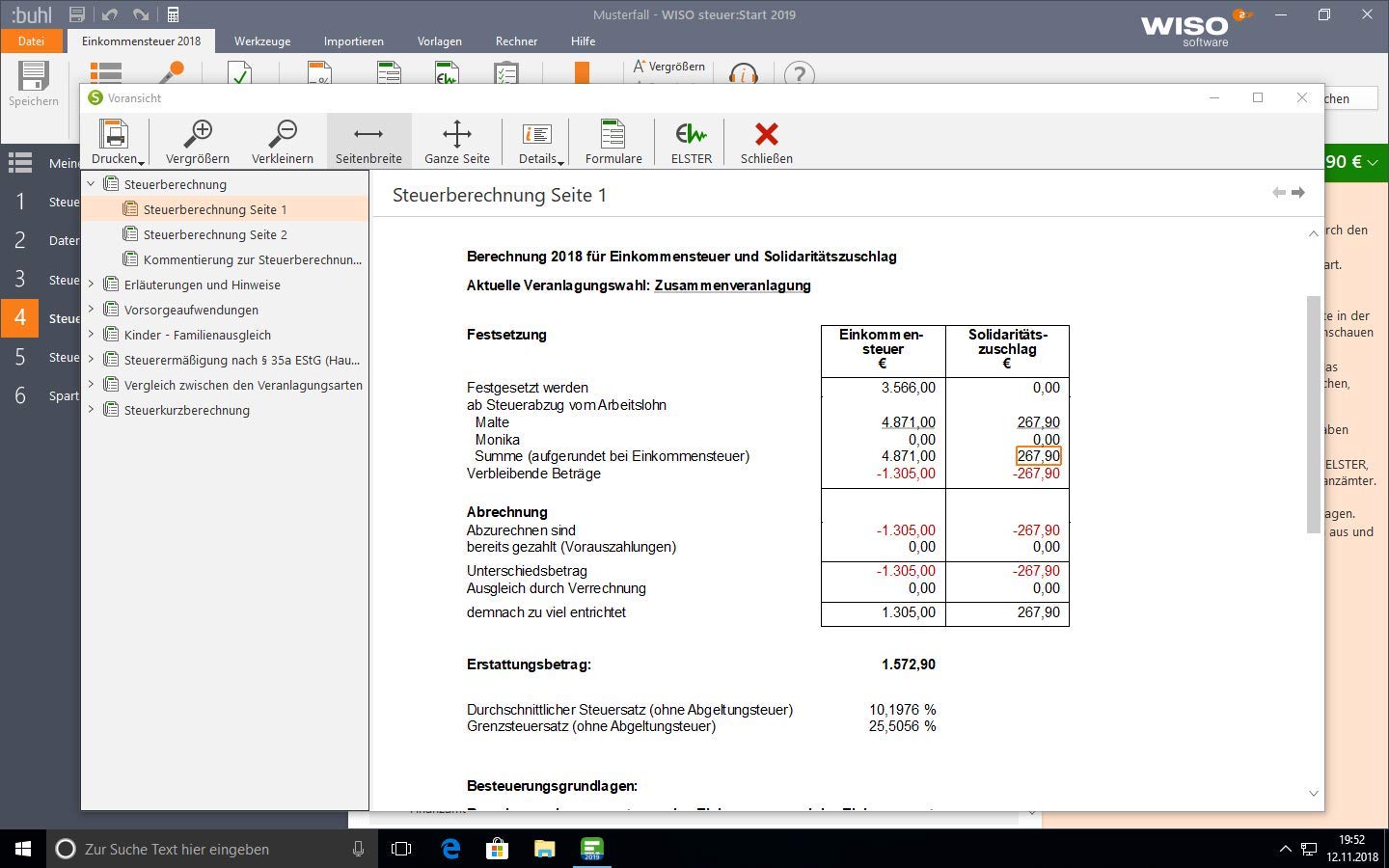Image resolution: width=1389 pixels, height=868 pixels.
Task: Launch Microsoft Edge from taskbar
Action: point(450,849)
